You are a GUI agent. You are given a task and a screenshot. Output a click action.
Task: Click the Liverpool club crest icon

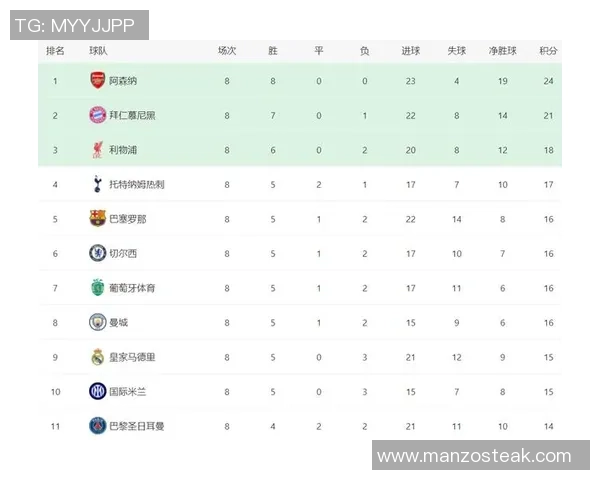(x=97, y=150)
